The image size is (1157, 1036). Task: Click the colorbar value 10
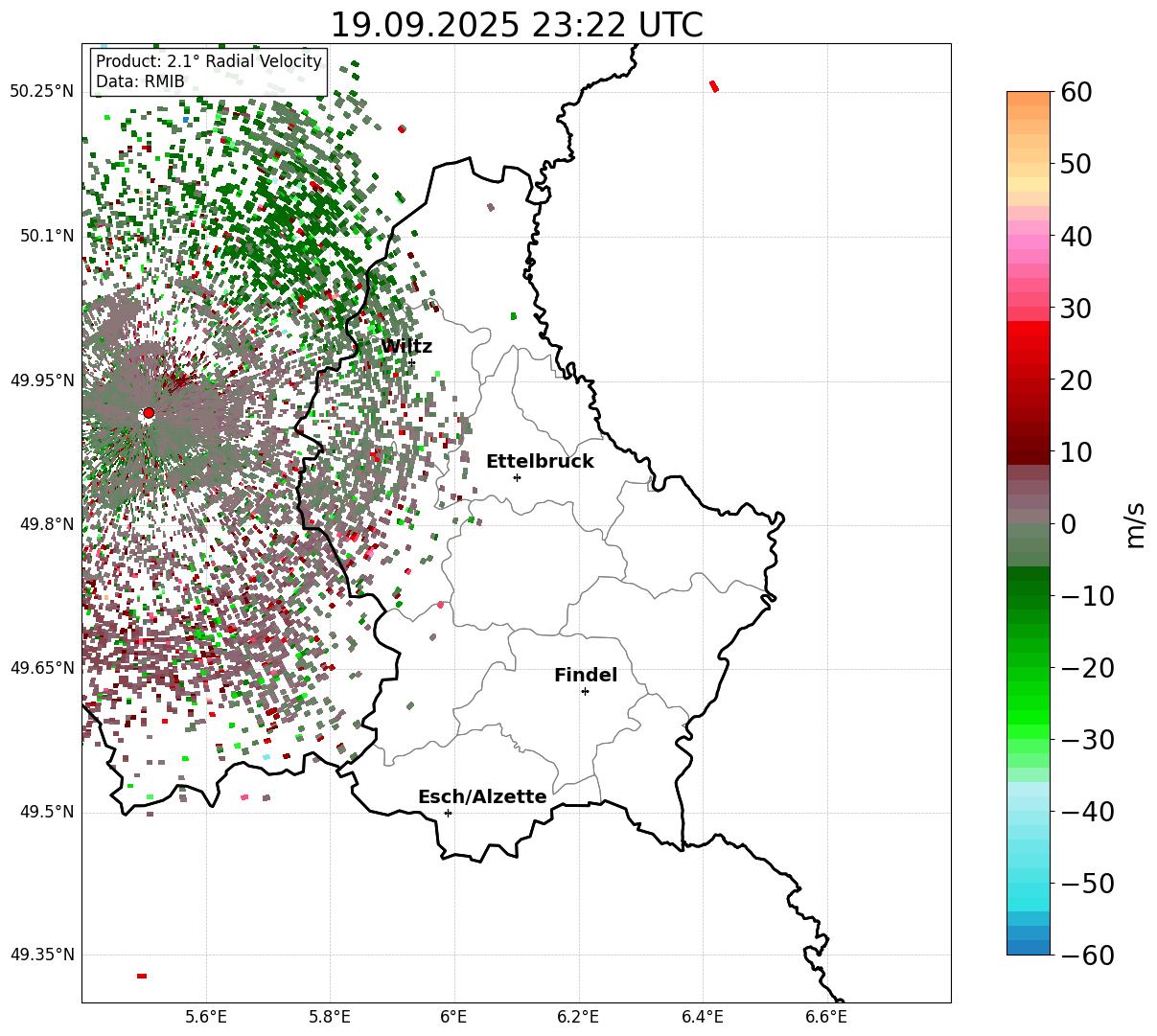[x=1075, y=451]
